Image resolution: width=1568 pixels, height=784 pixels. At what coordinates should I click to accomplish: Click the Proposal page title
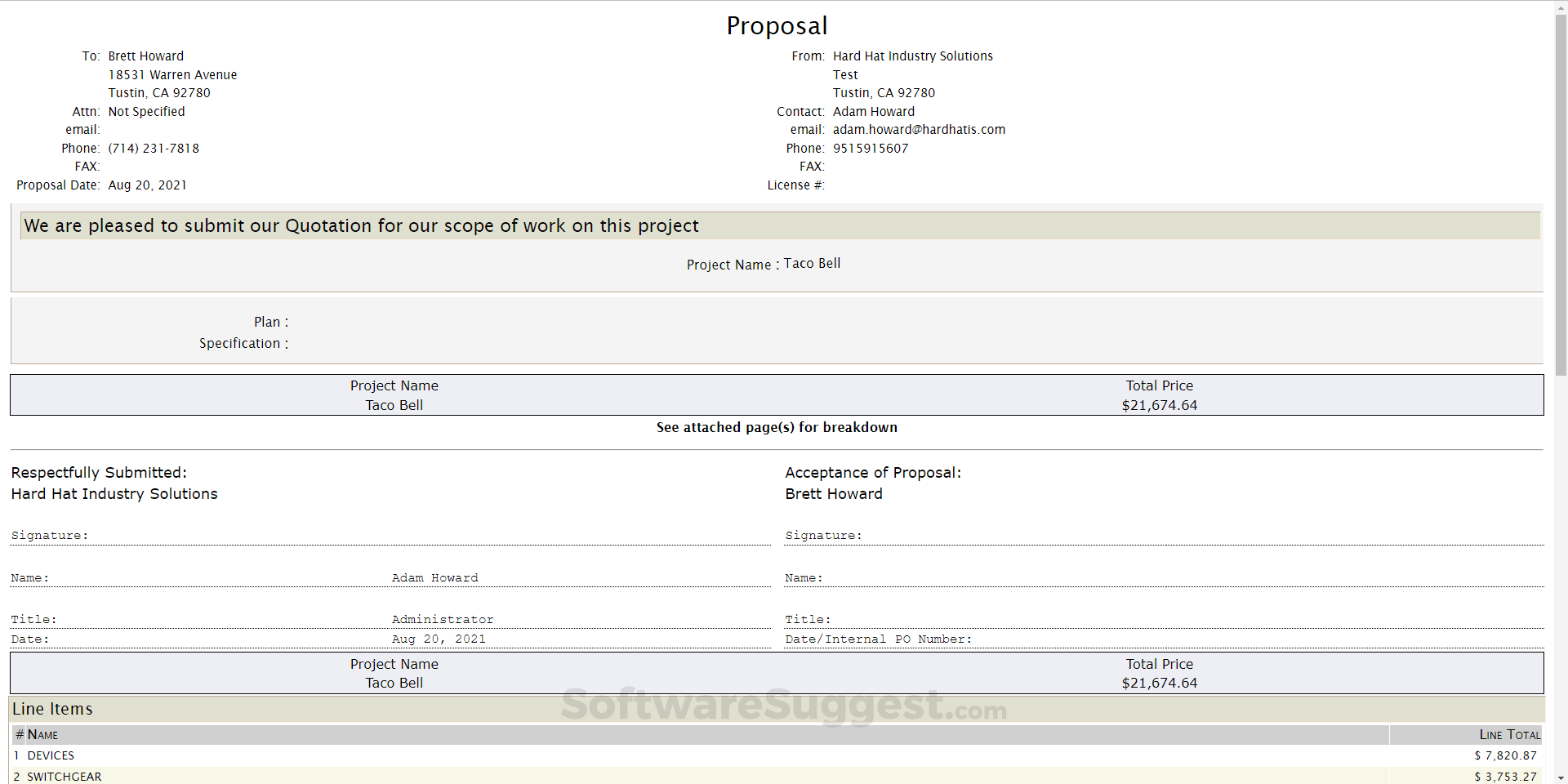(777, 26)
